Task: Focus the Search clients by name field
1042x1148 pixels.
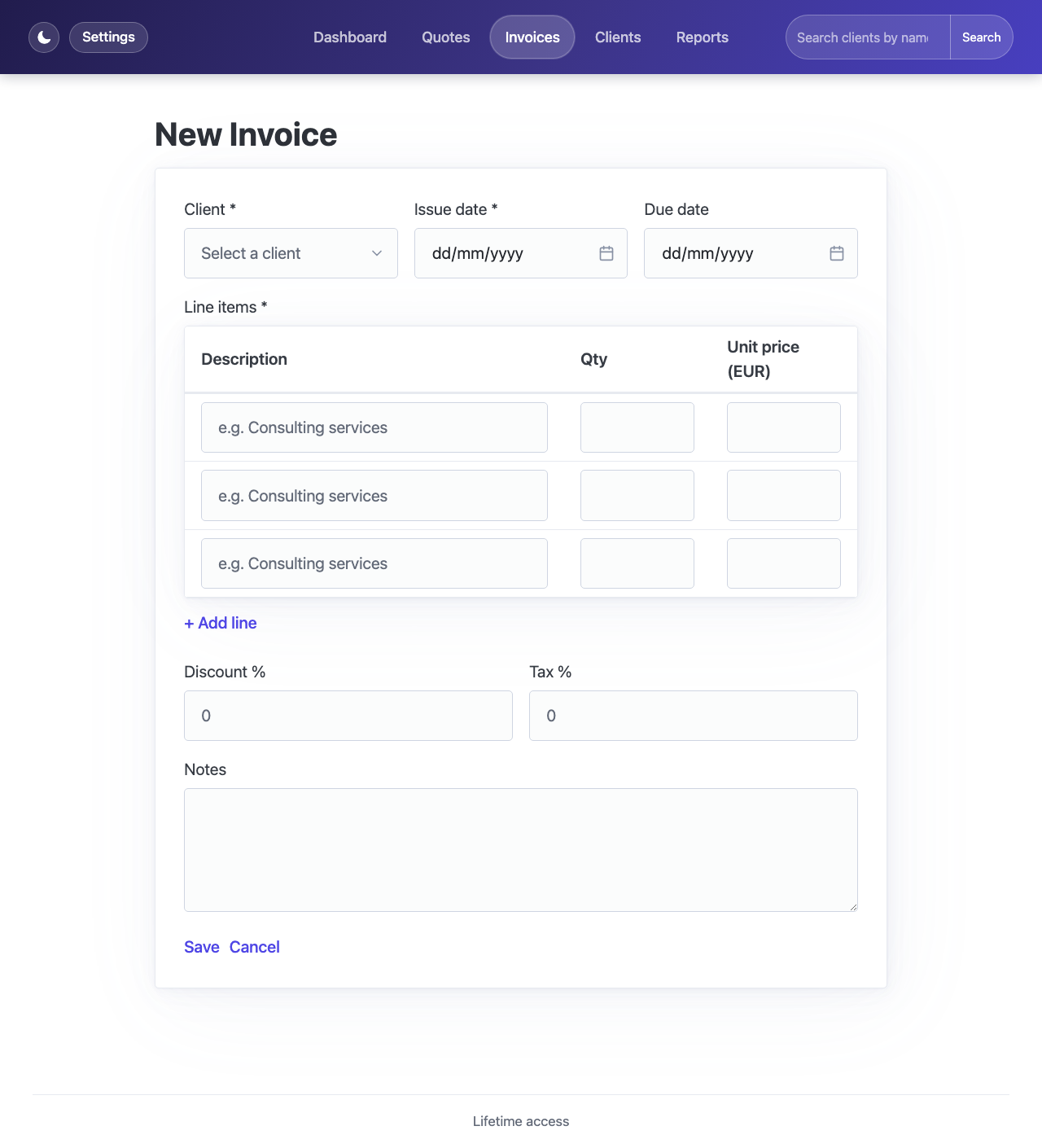Action: click(868, 37)
